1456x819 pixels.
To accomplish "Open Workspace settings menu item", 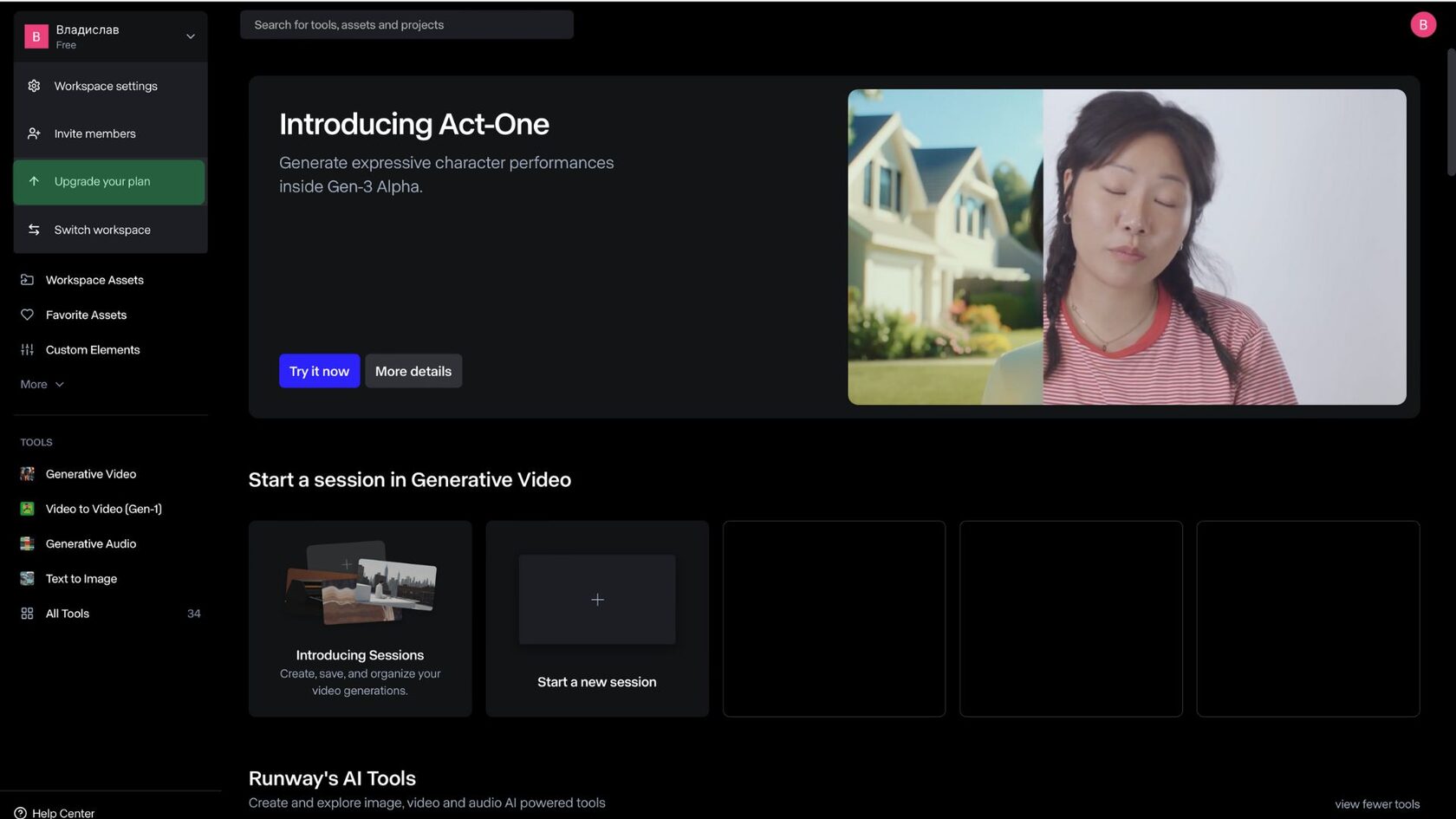I will pyautogui.click(x=110, y=86).
